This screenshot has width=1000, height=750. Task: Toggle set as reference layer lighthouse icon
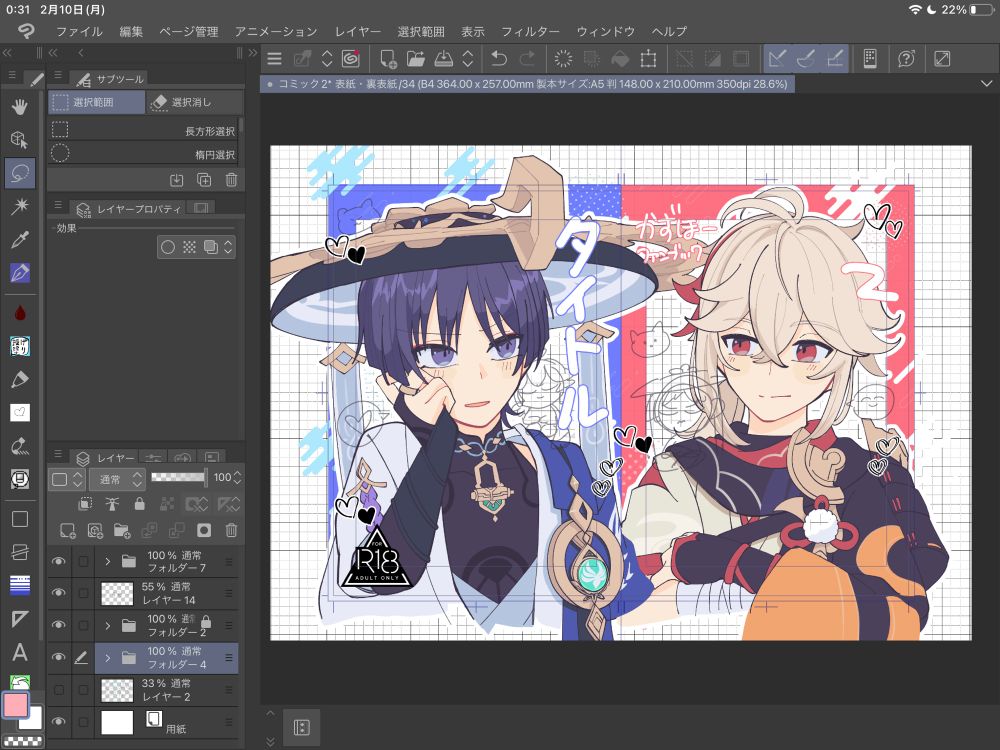(112, 504)
